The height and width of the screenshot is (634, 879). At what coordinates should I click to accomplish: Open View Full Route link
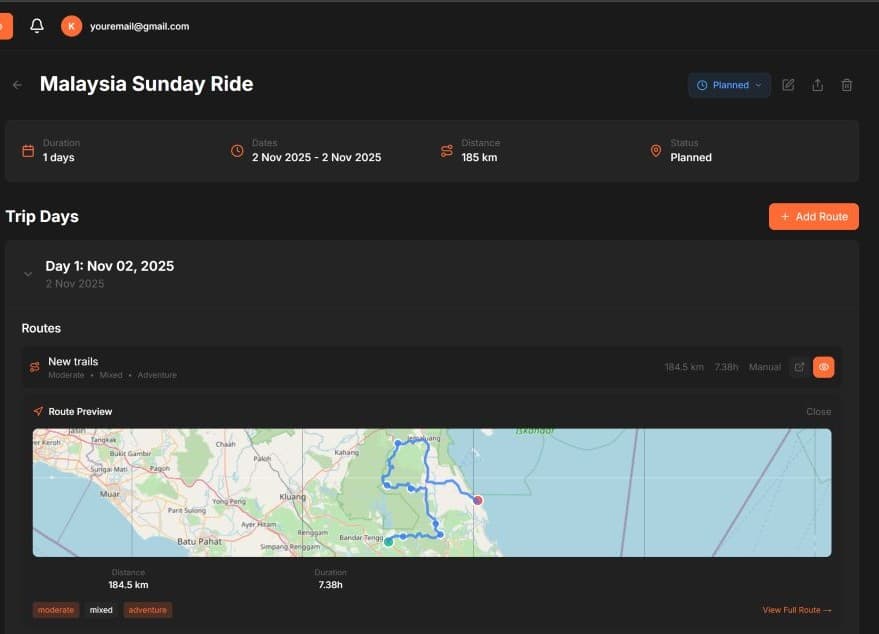(x=795, y=610)
